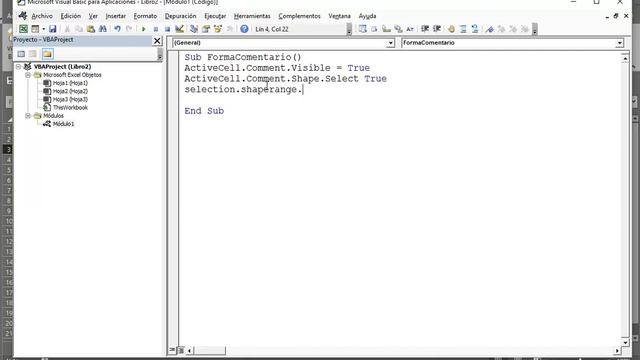Switch to Full Module View button
Screen dimensions: 640x360
click(x=181, y=350)
